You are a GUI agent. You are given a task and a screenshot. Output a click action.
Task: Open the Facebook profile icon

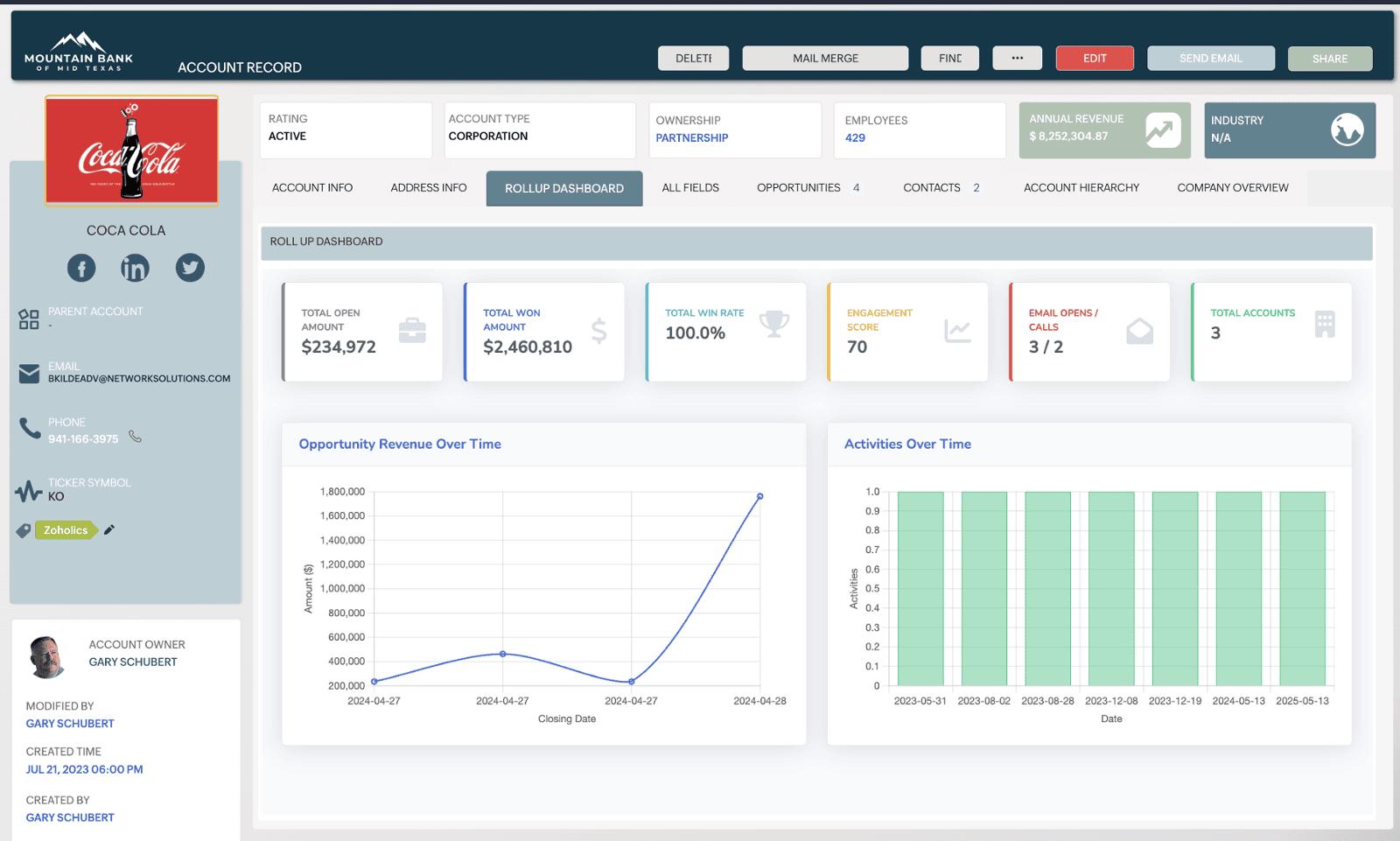[81, 268]
